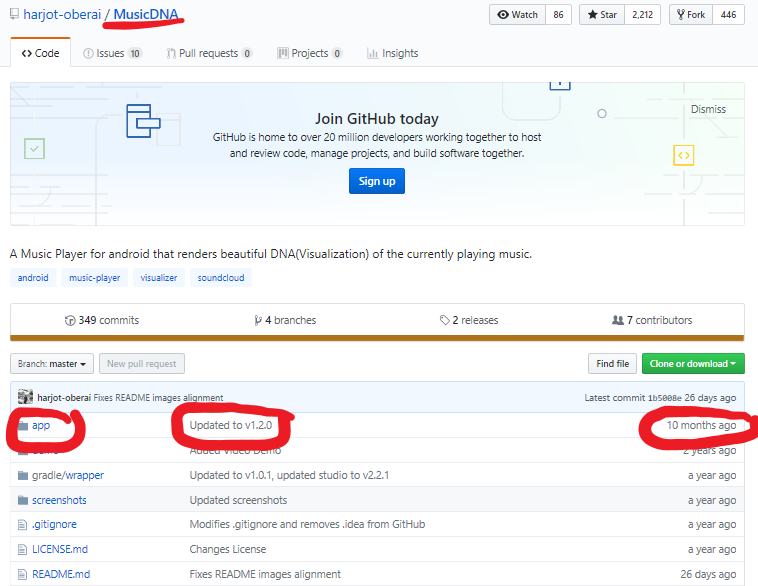Select the soundcloud topic tag
This screenshot has width=758, height=586.
(221, 278)
